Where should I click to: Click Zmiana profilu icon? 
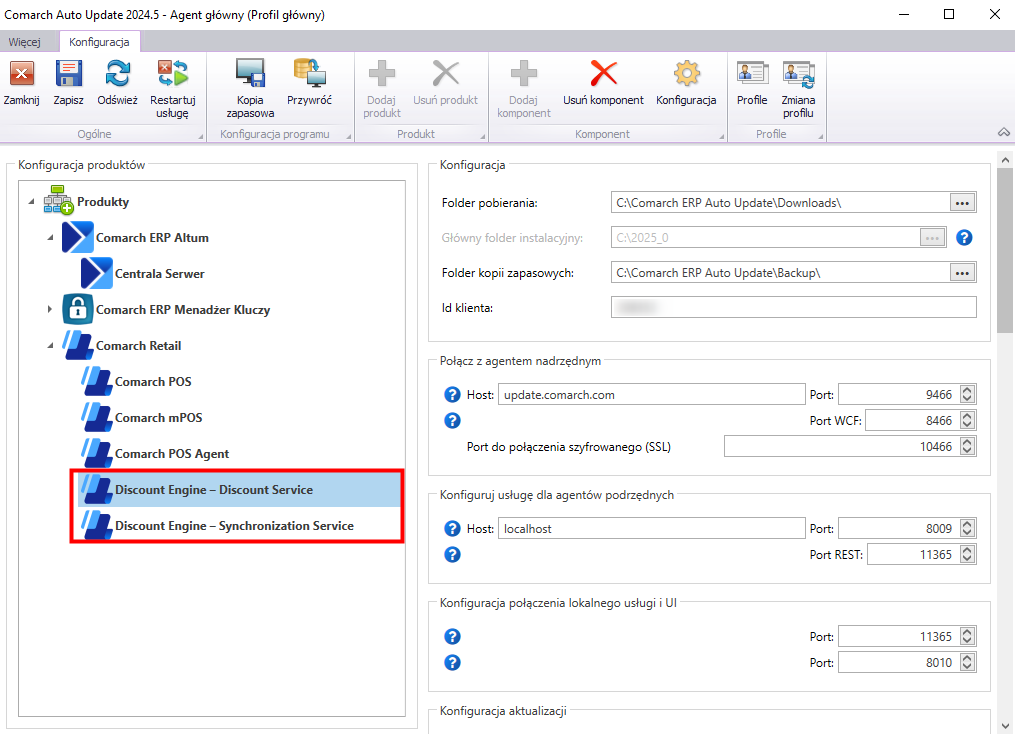point(798,74)
